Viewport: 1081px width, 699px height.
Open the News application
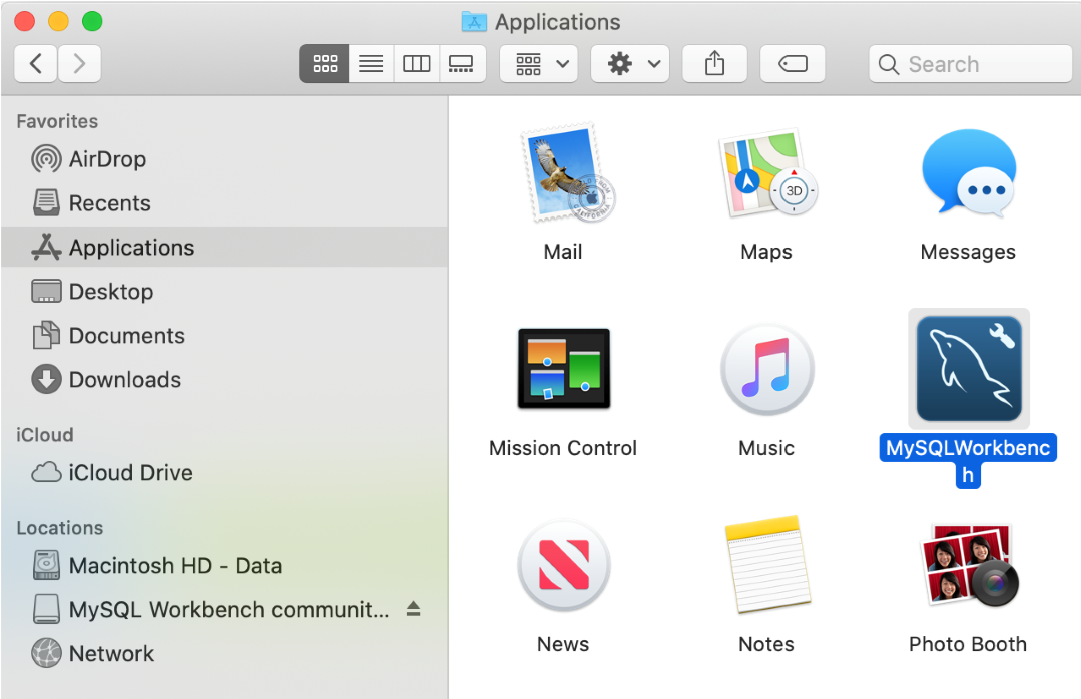click(x=563, y=565)
